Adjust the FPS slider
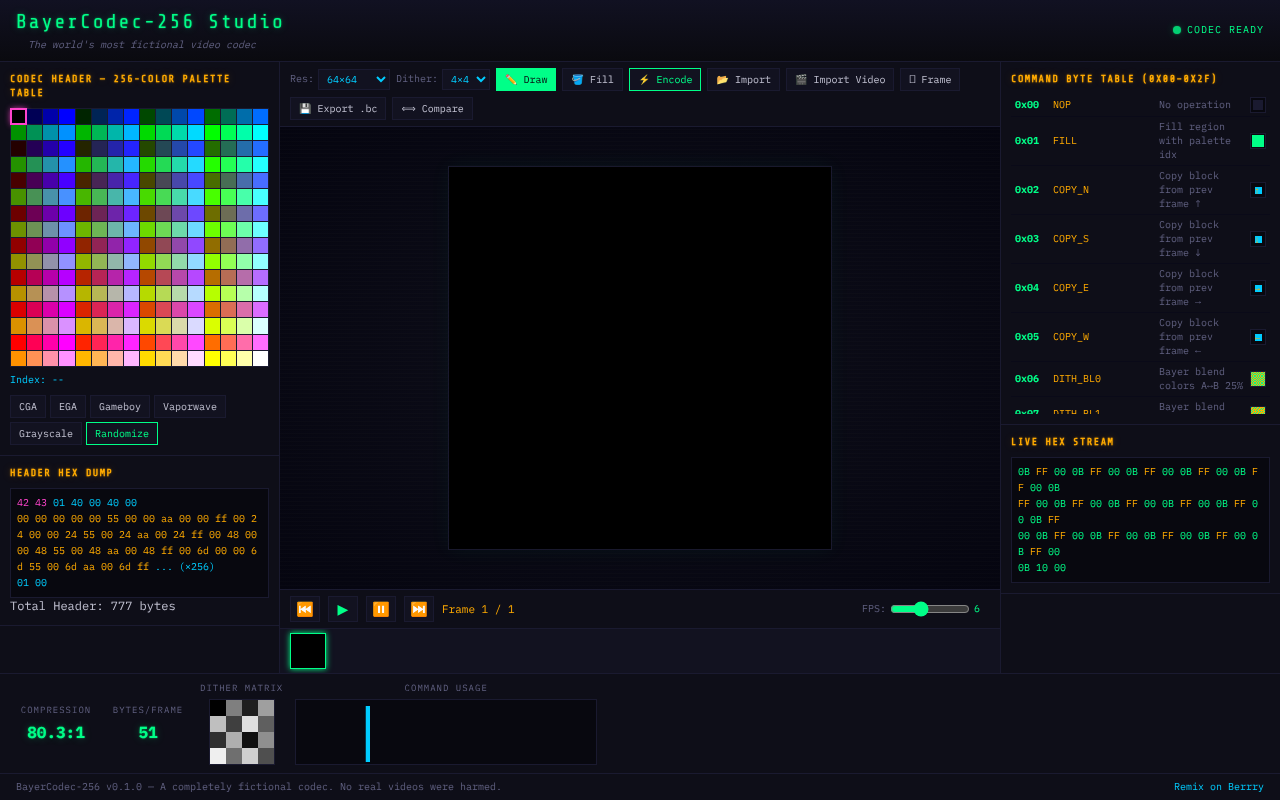Screen dimensions: 1280x800 coord(930,609)
